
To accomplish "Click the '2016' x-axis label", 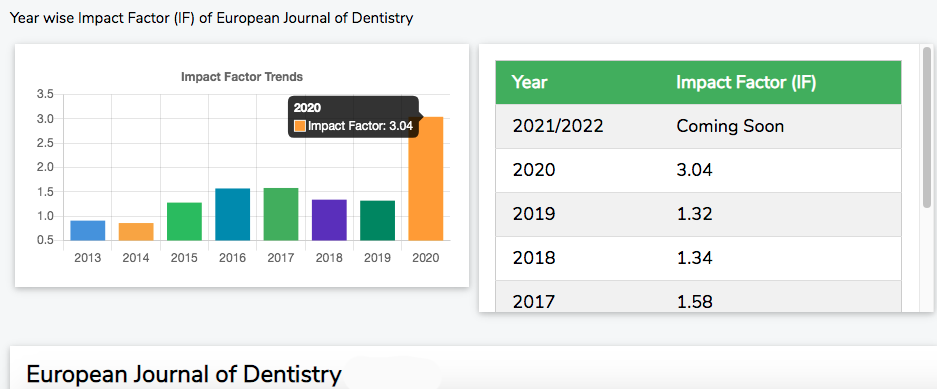I will 232,258.
